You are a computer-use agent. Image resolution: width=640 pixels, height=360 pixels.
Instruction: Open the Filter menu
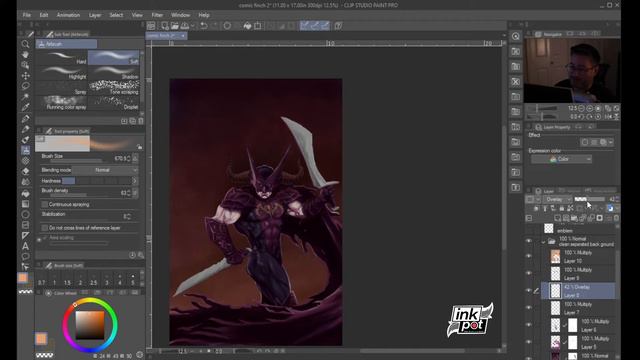tap(157, 15)
